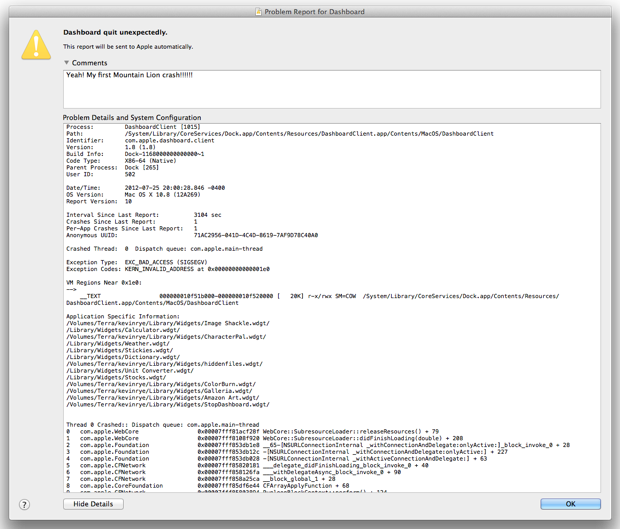Click the 'Code Type: X86-64 (Native)' line
Screen dimensions: 620x529
(121, 161)
